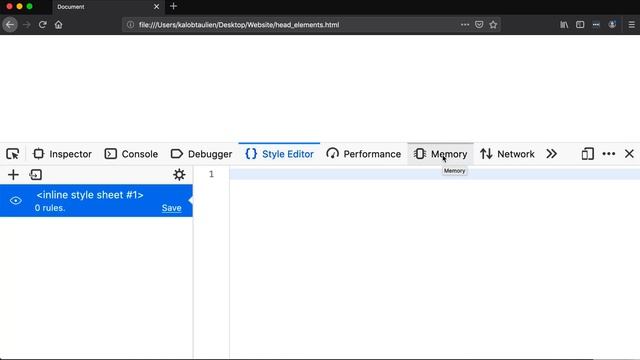This screenshot has width=640, height=360.
Task: Open devtools customize three-dot menu
Action: [x=609, y=154]
